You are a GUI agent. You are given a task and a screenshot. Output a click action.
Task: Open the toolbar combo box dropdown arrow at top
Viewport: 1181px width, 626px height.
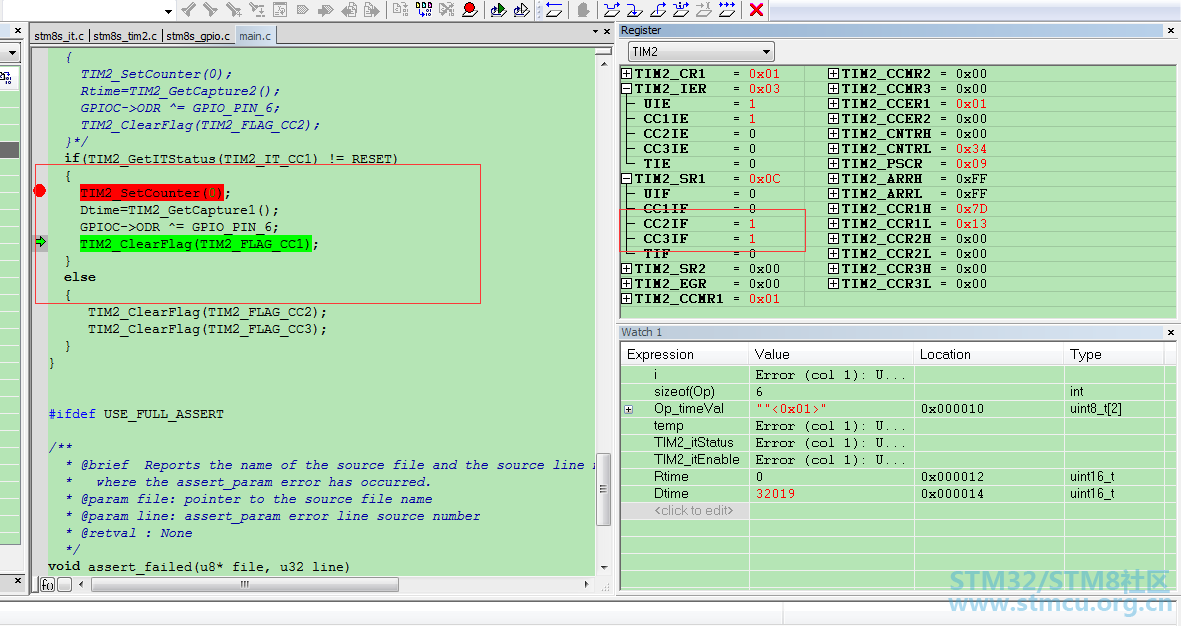coord(168,11)
